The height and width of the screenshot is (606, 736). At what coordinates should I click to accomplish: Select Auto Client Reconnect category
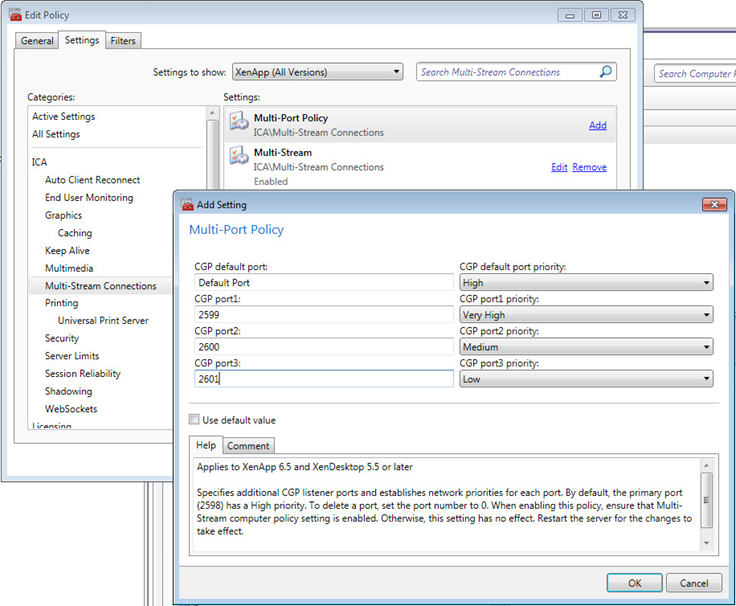[92, 180]
